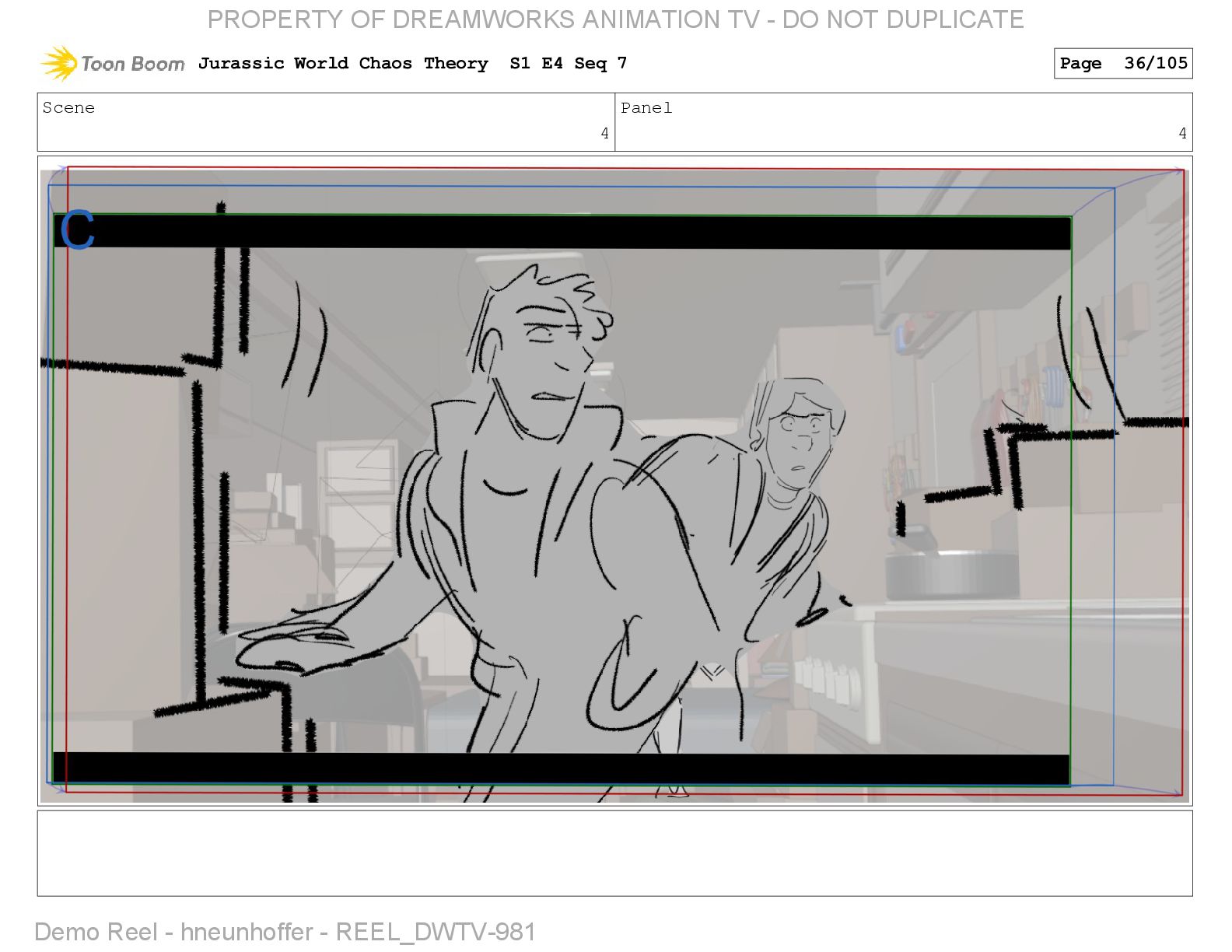
Task: Select the 'Jurassic World Chaos Theory' title text
Action: click(x=343, y=63)
